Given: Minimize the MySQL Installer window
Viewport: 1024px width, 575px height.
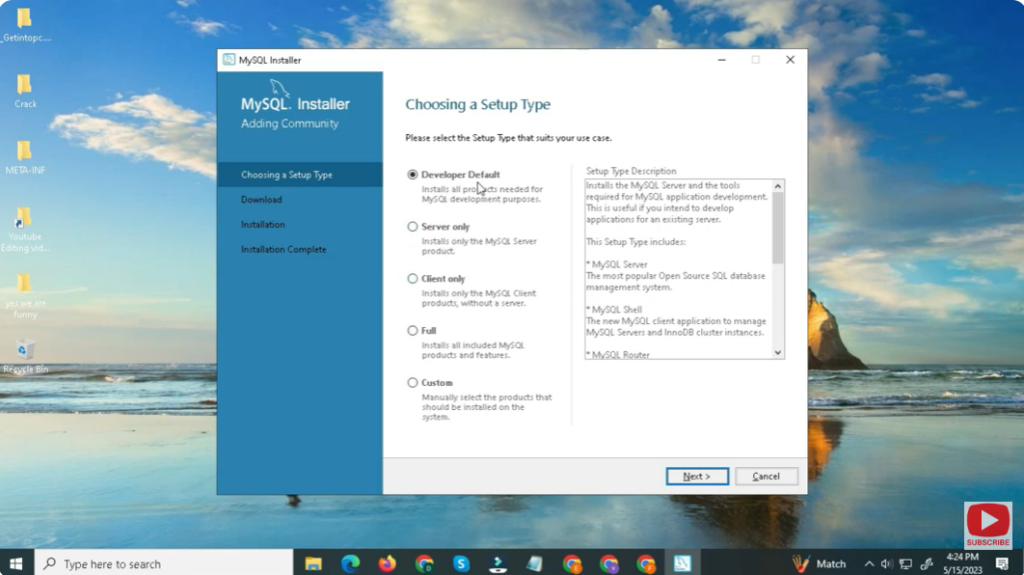Looking at the screenshot, I should [722, 59].
